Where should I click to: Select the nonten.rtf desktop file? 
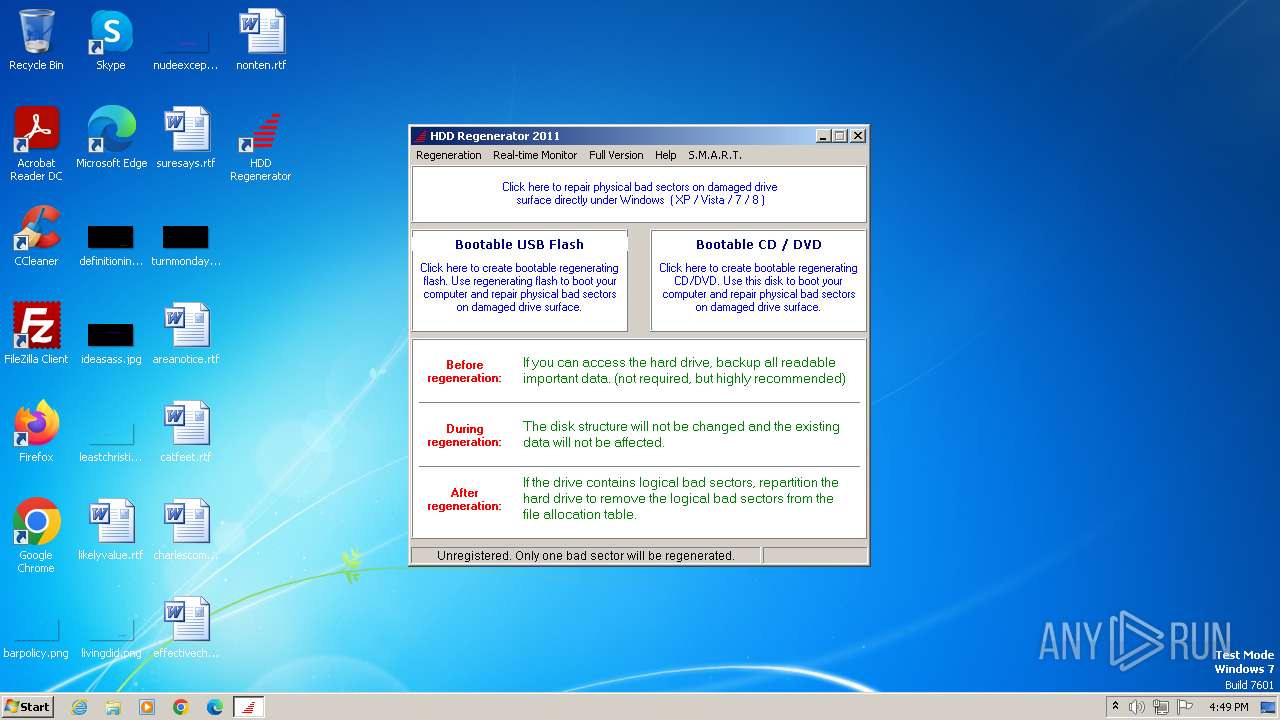point(261,40)
